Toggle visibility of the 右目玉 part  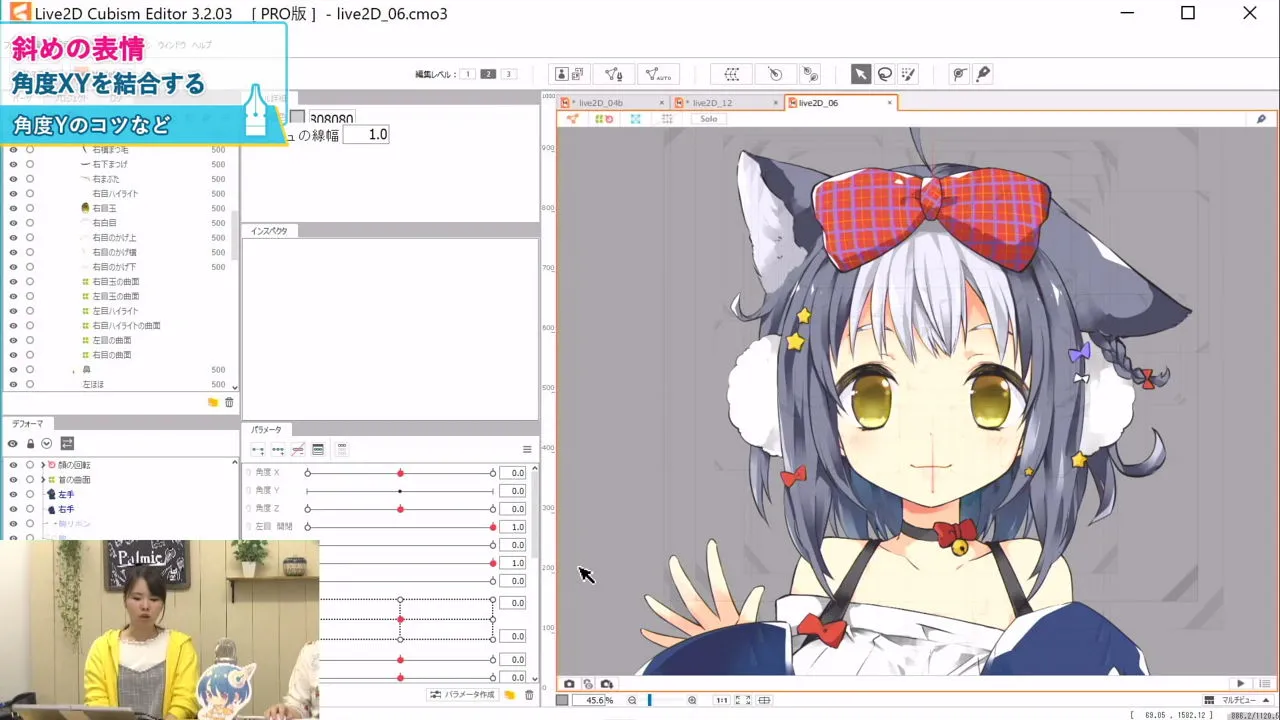click(x=13, y=207)
